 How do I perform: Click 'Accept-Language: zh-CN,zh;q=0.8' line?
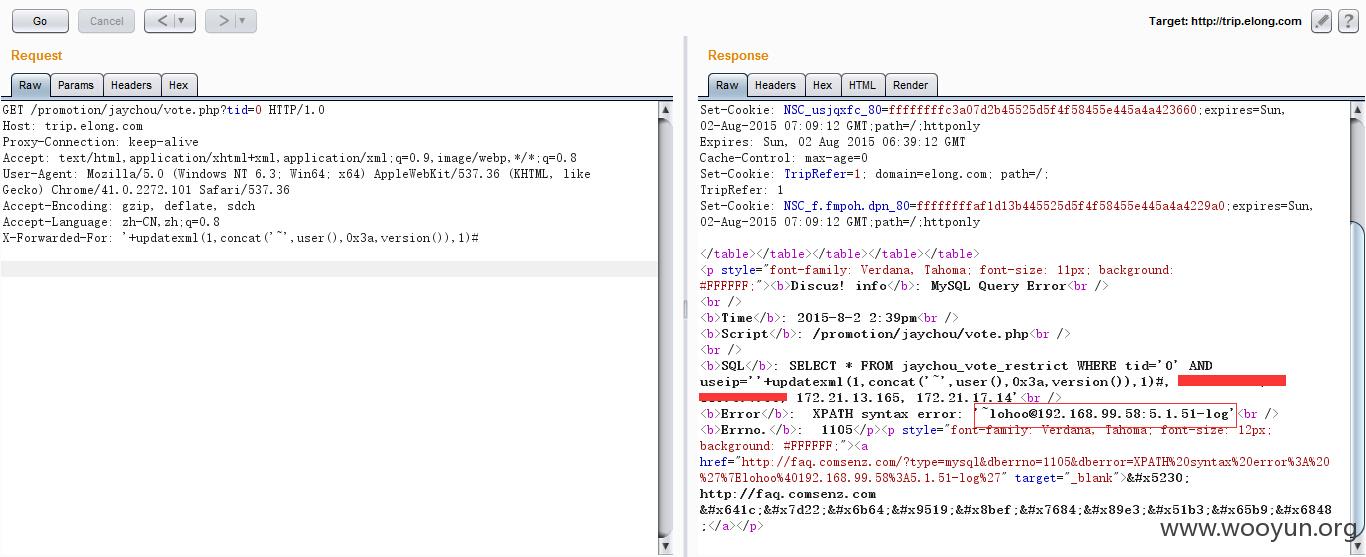click(111, 222)
